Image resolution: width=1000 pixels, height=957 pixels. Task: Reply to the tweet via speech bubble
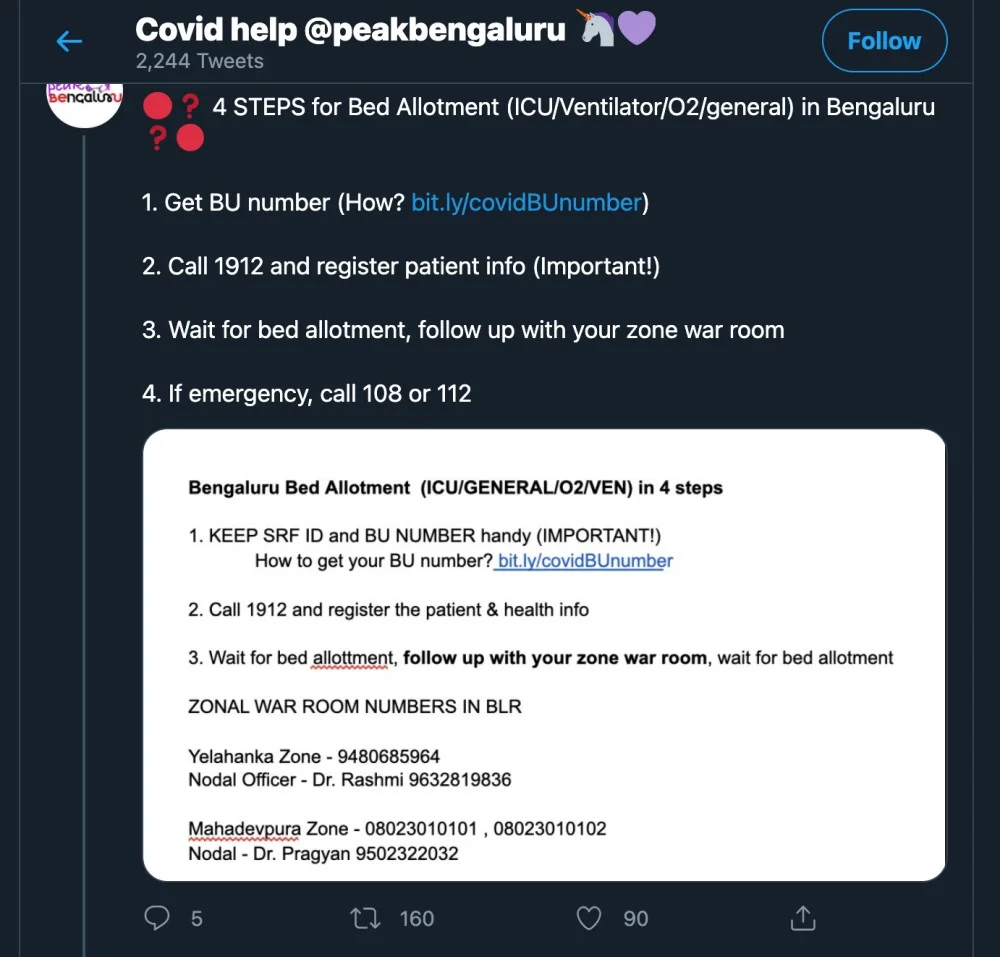(x=158, y=917)
